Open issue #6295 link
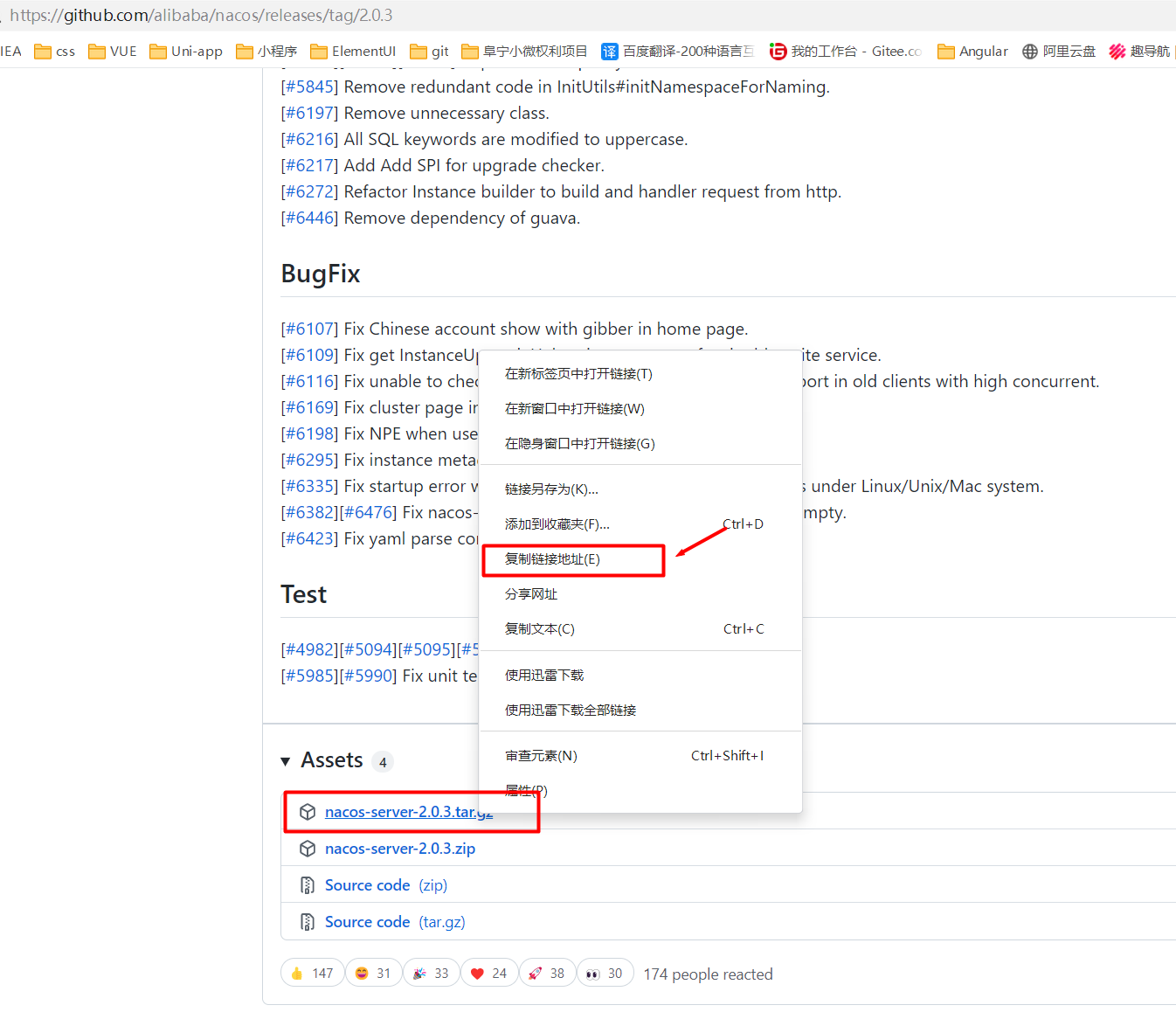Viewport: 1176px width, 1033px height. pyautogui.click(x=309, y=460)
